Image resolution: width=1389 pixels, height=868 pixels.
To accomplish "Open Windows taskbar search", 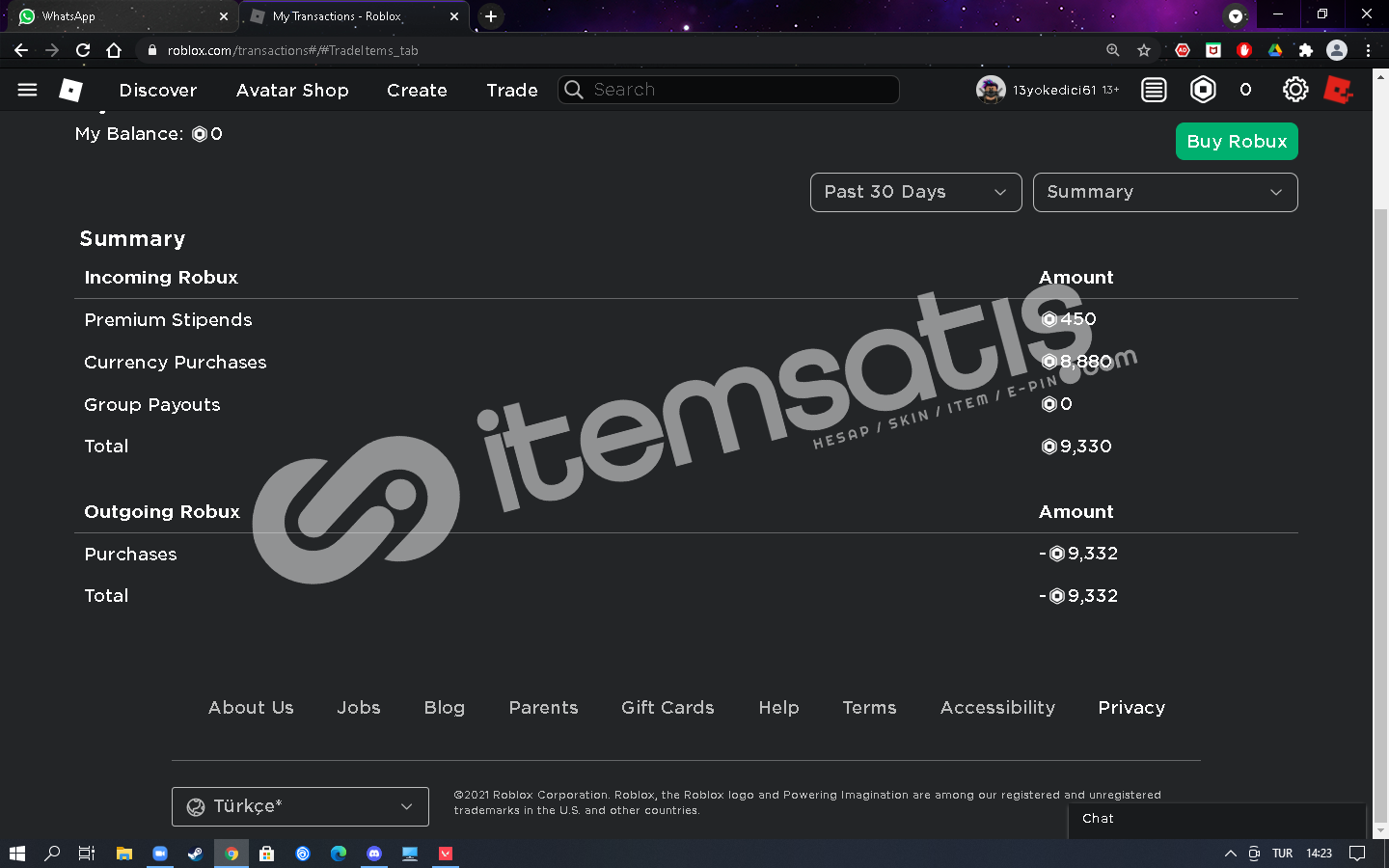I will (x=52, y=854).
